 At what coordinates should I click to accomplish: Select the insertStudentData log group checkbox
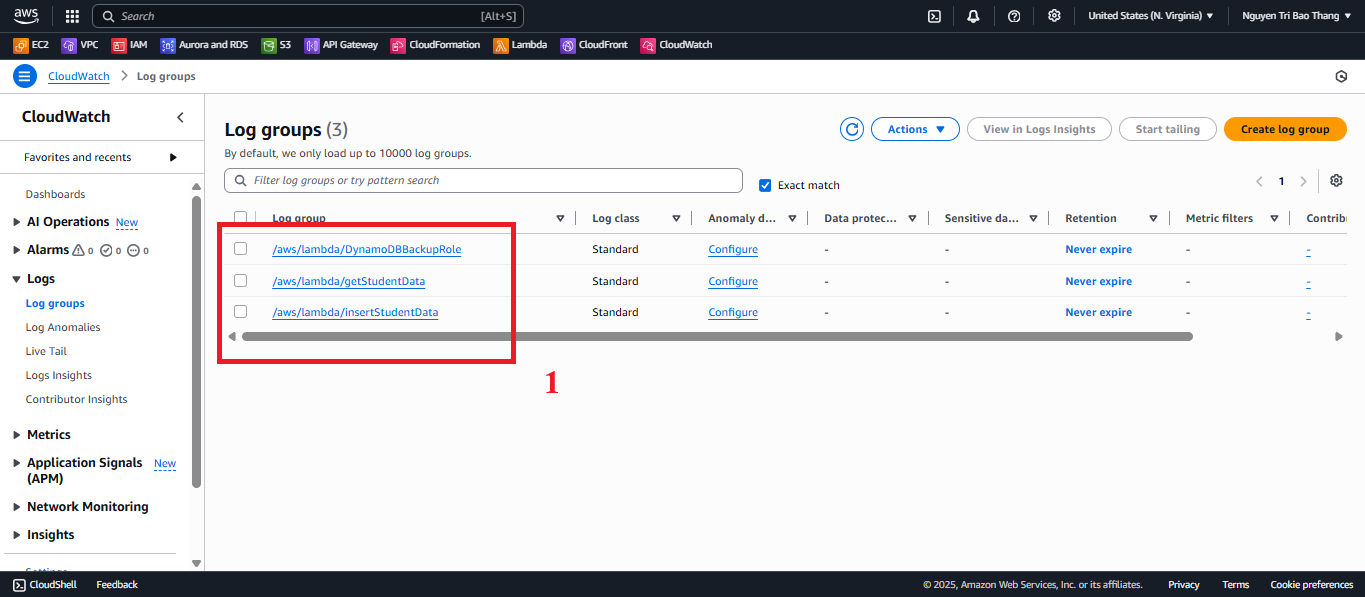(240, 311)
